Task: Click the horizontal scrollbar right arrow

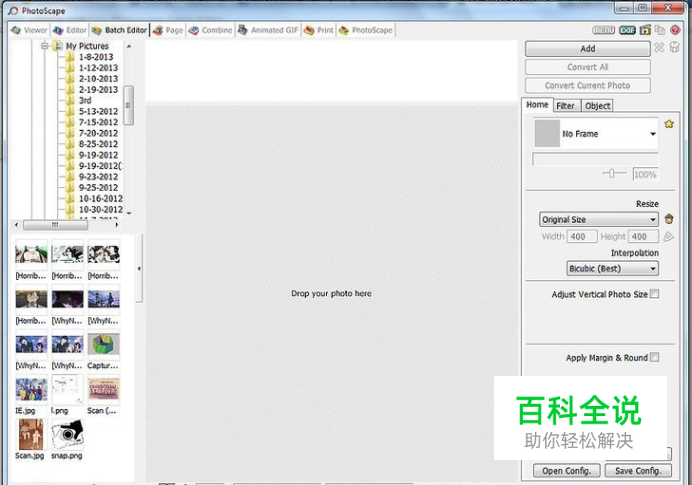Action: click(x=117, y=225)
